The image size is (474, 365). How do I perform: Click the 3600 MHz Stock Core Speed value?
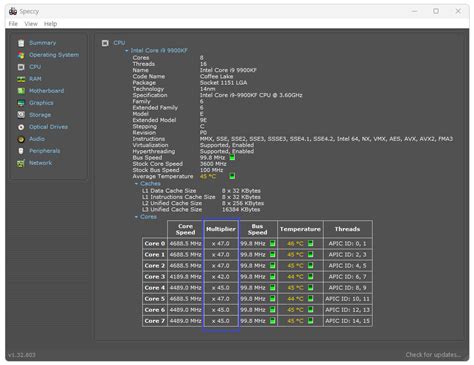[213, 164]
